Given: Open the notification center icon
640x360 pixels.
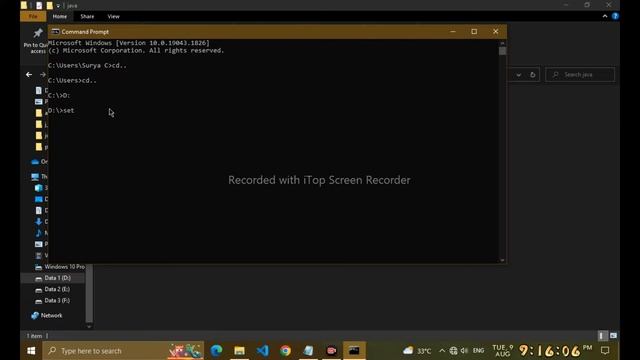Looking at the screenshot, I should click(605, 351).
